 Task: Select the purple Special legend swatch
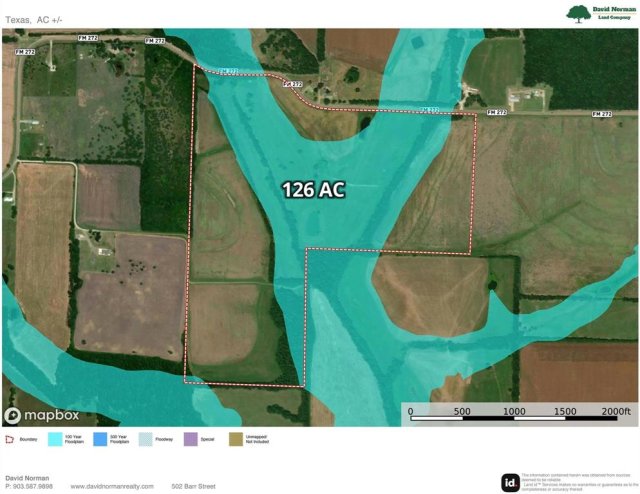191,439
